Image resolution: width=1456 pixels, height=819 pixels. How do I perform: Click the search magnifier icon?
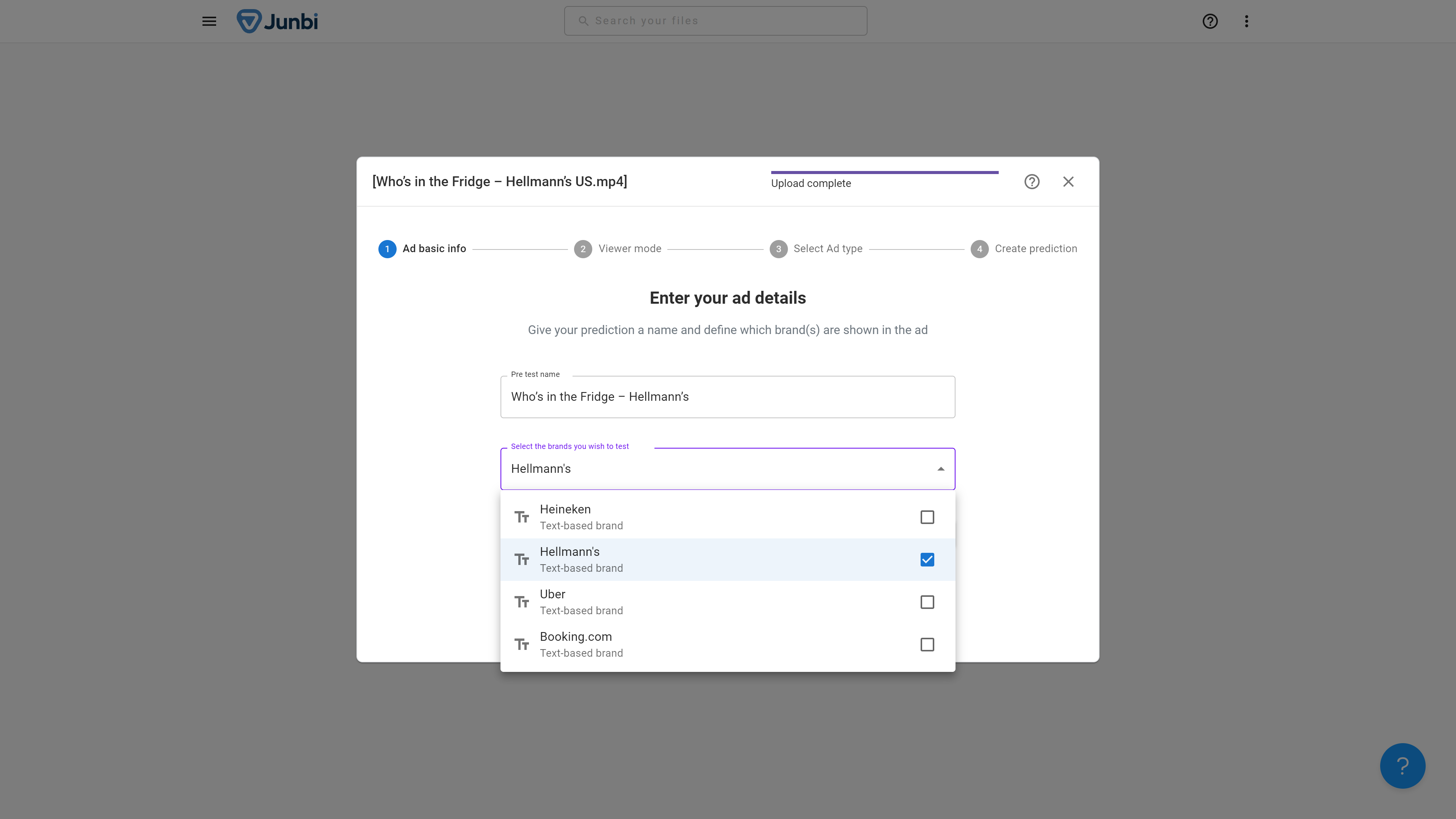coord(583,20)
